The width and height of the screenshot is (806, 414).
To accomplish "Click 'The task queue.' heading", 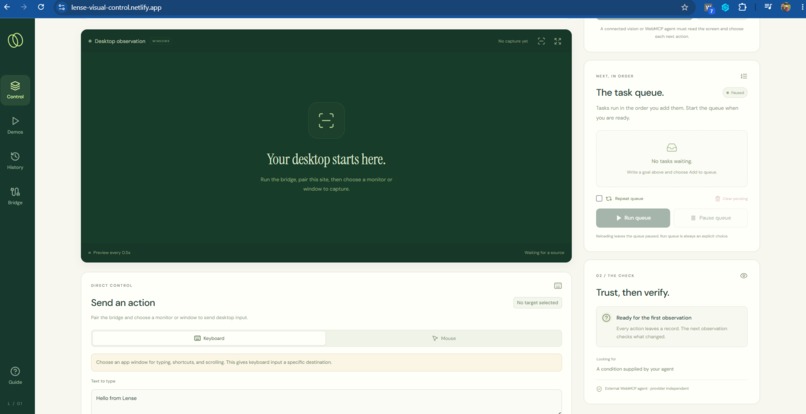I will click(630, 93).
